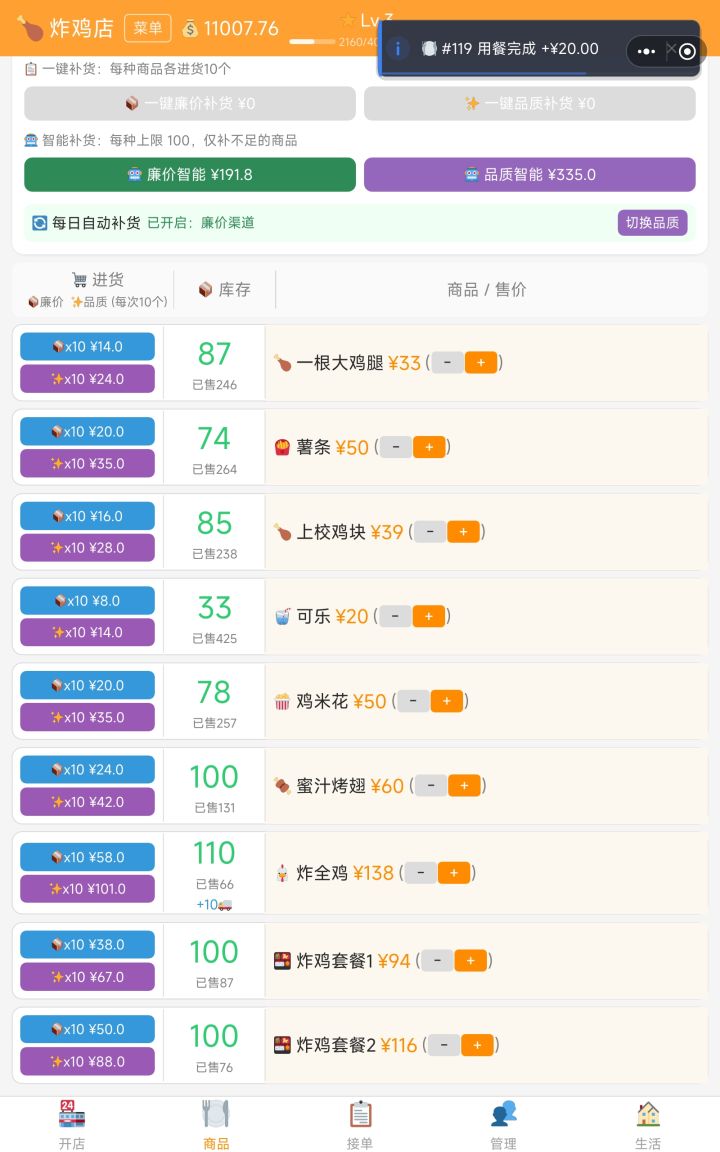Increase 薯条 price with plus button
This screenshot has width=720, height=1152.
(429, 447)
